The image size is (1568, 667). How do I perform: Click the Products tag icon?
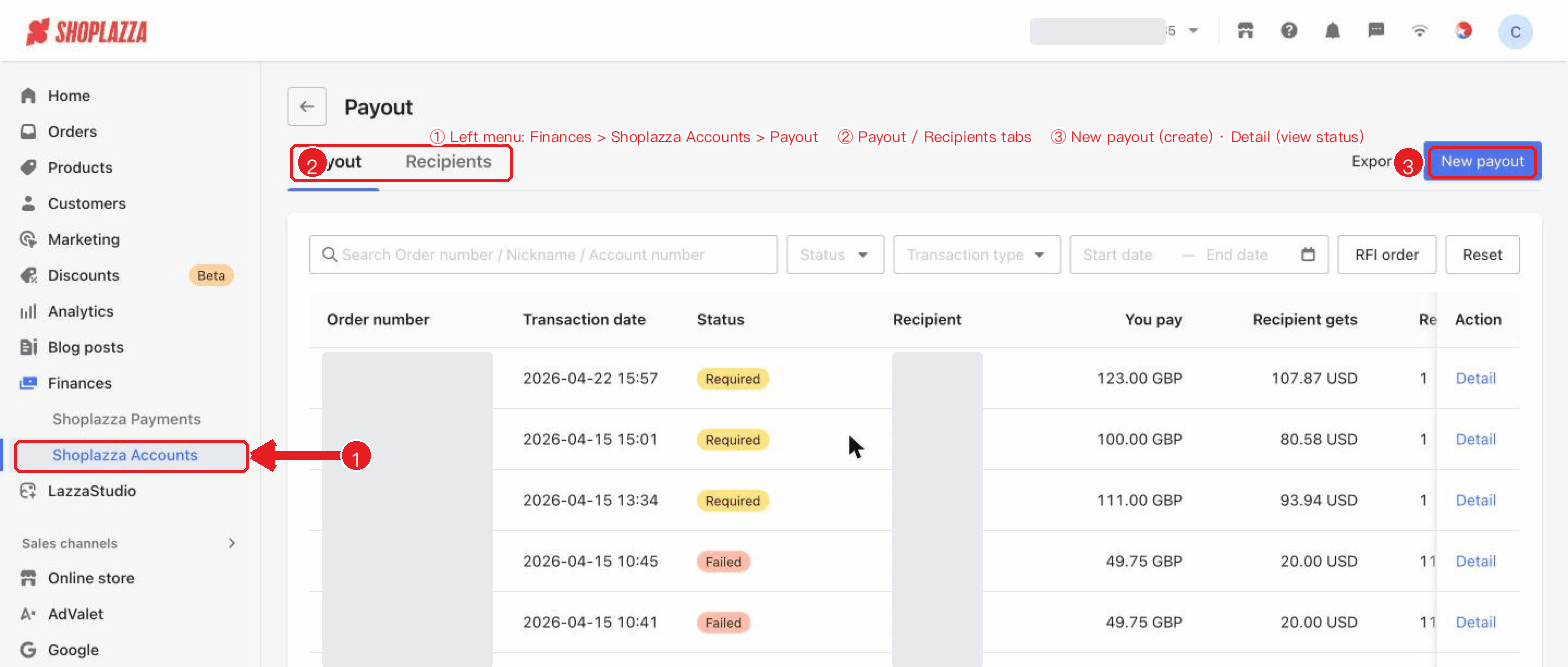(28, 168)
